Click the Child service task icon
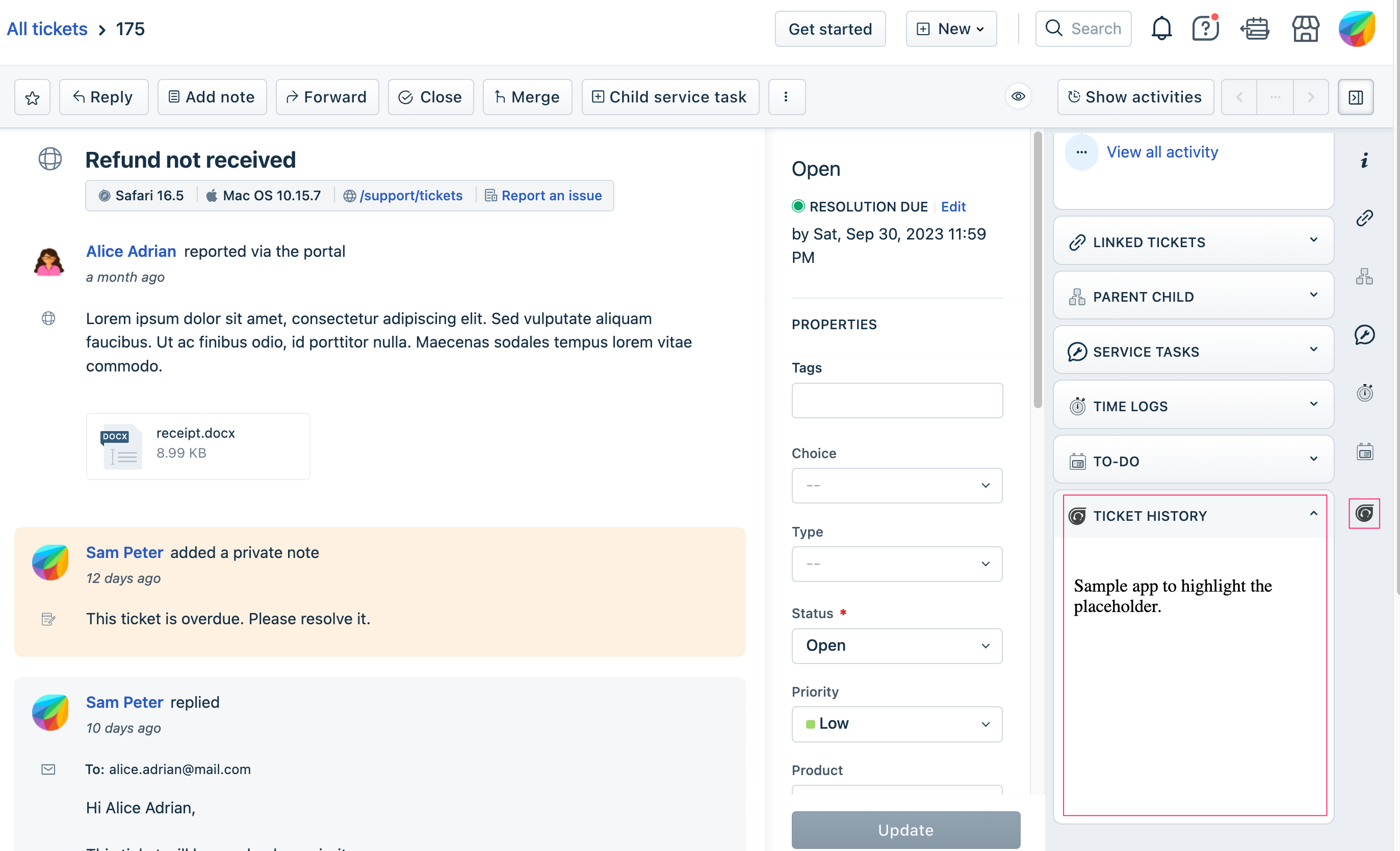The width and height of the screenshot is (1400, 851). pyautogui.click(x=598, y=97)
